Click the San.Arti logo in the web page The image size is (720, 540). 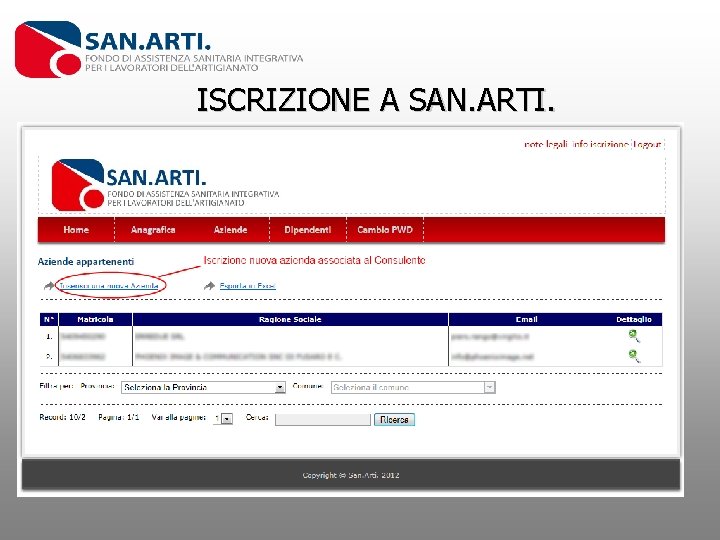tap(165, 185)
